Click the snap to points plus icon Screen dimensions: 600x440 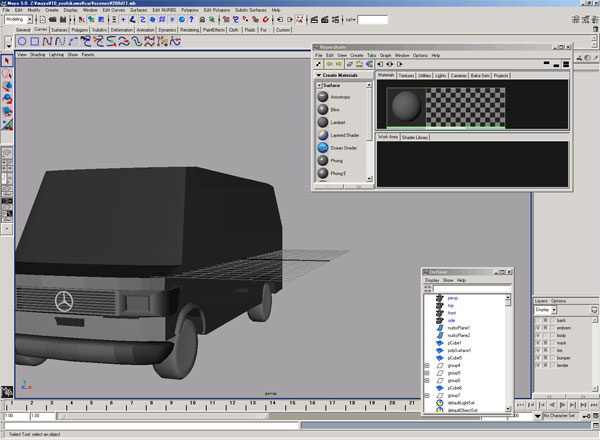pyautogui.click(x=123, y=20)
